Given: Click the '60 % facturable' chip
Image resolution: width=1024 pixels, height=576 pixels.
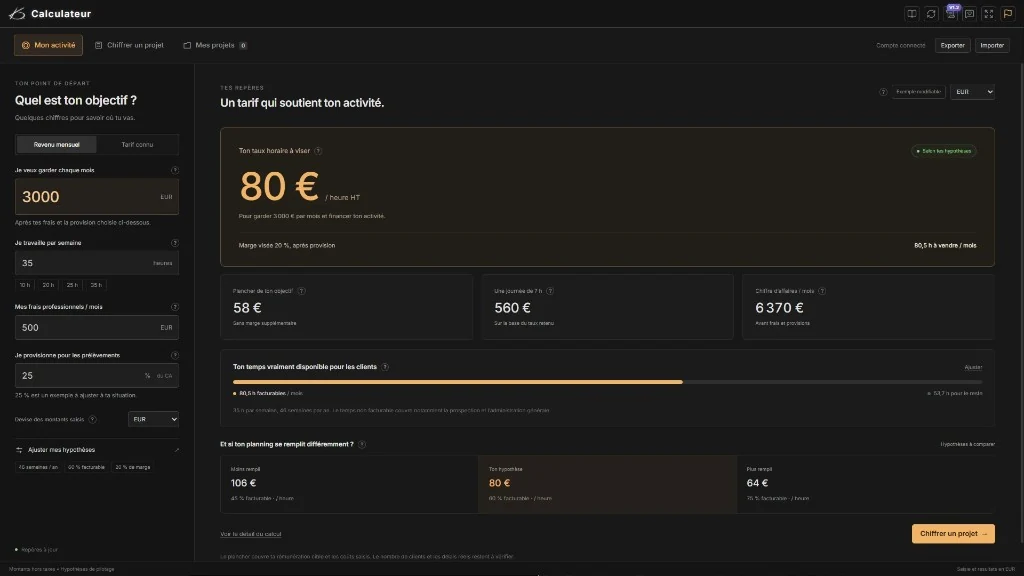Looking at the screenshot, I should pyautogui.click(x=86, y=468).
